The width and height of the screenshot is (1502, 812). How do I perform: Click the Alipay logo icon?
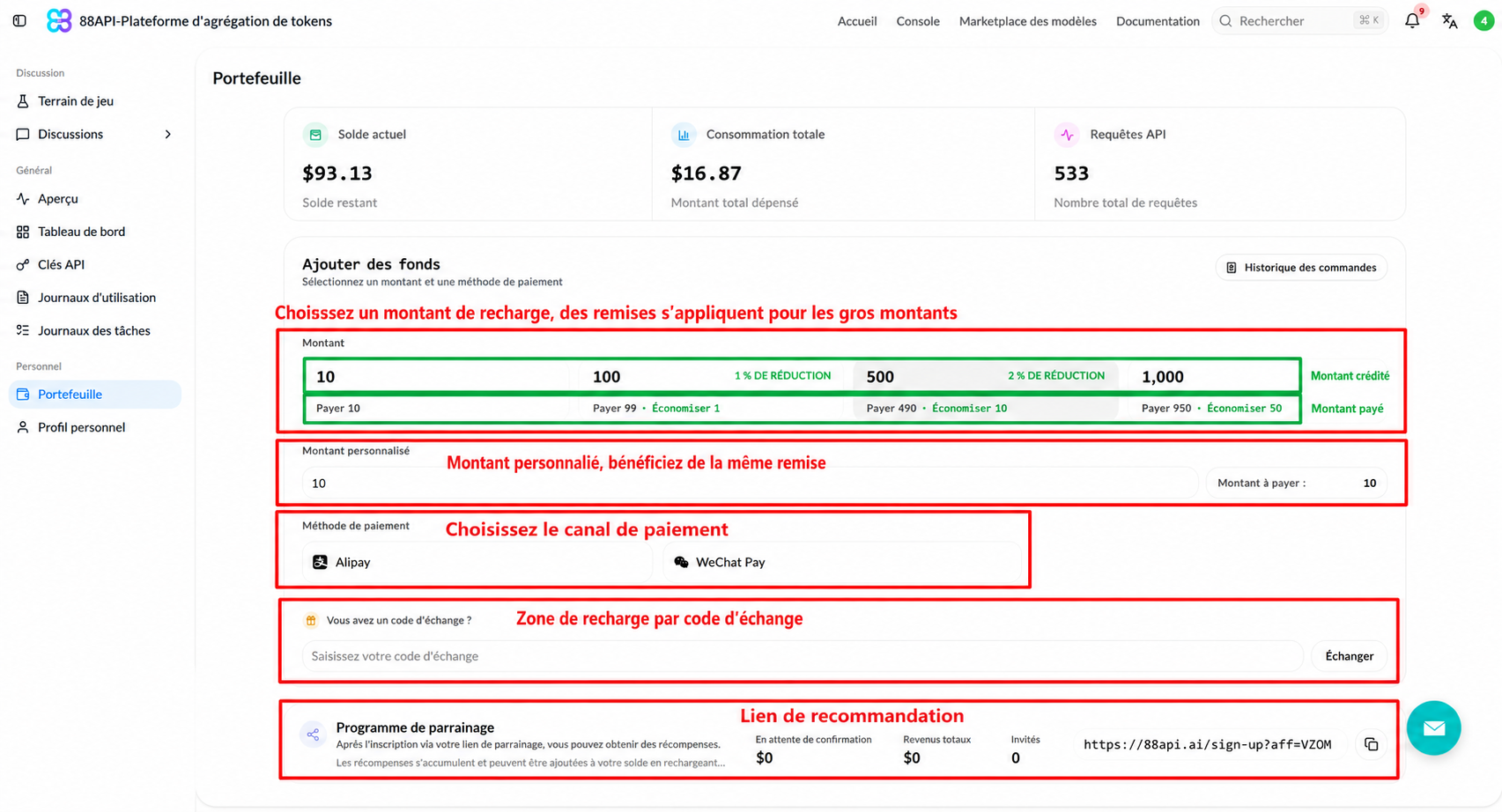320,562
